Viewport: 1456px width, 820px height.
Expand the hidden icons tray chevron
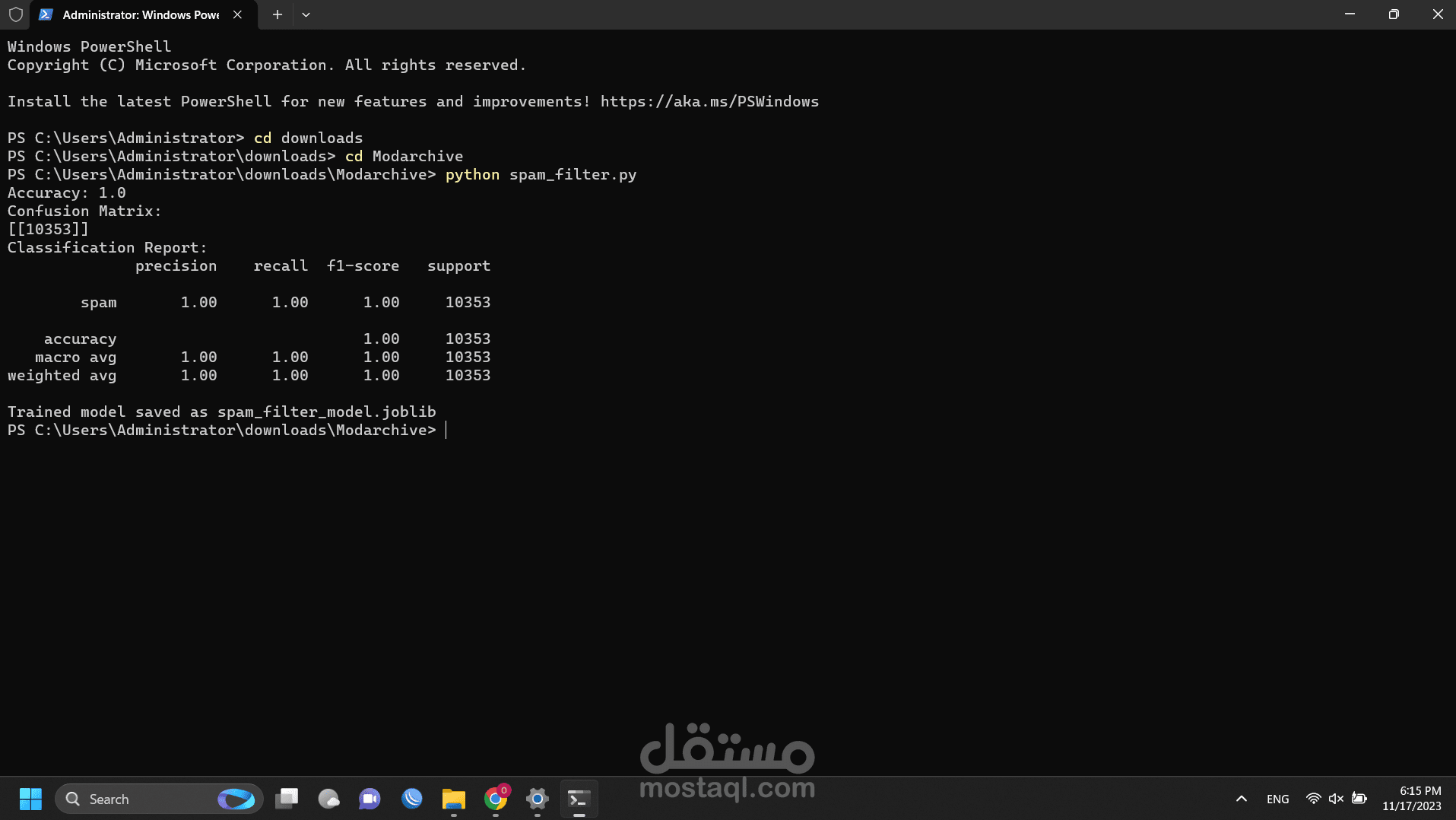pos(1241,799)
